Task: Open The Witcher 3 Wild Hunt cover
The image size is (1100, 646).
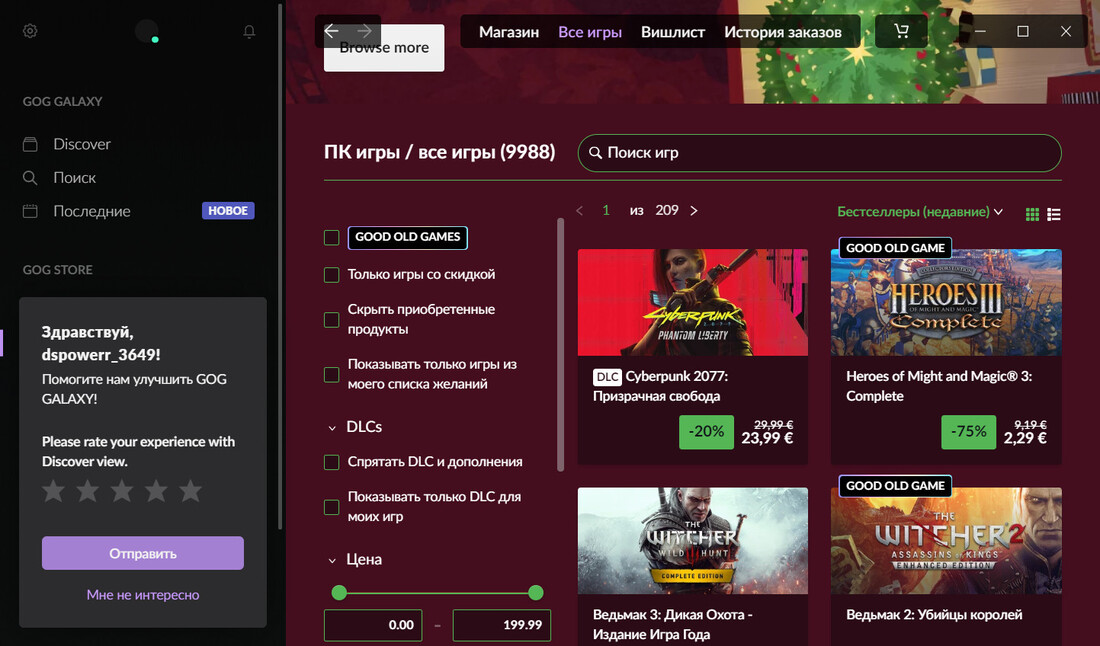Action: 692,541
